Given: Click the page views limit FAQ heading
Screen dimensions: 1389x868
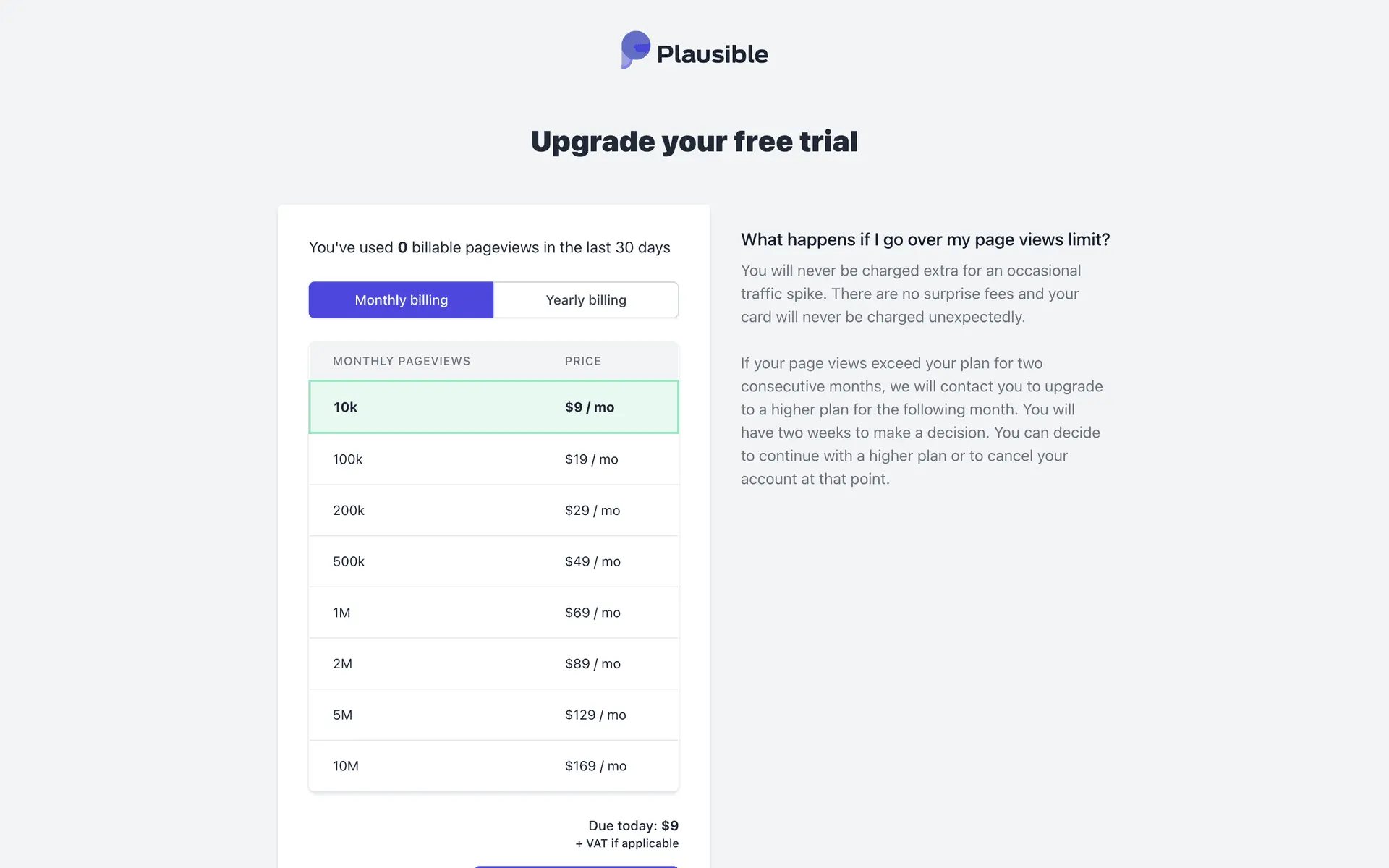Looking at the screenshot, I should tap(925, 239).
